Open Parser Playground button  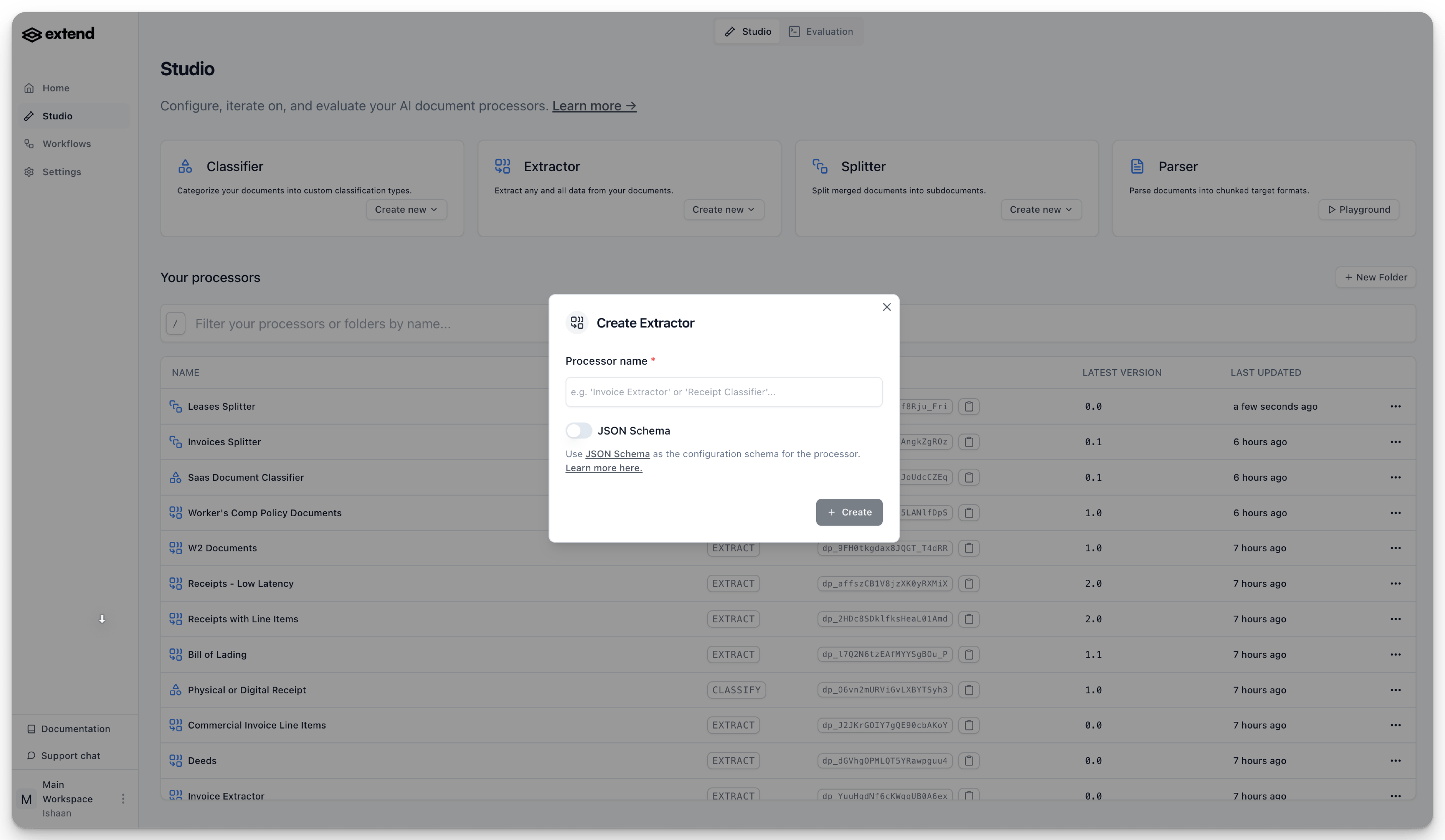[1358, 210]
